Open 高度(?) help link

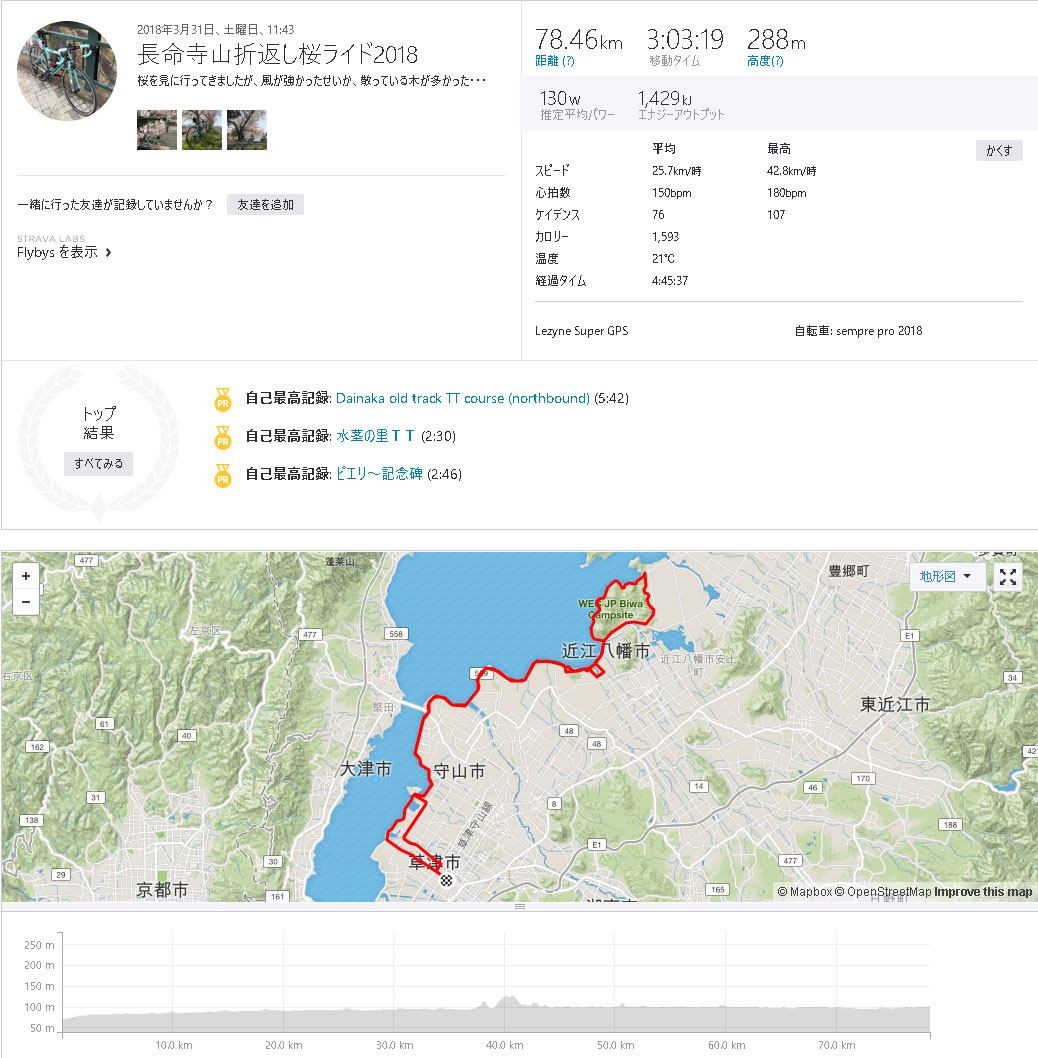(765, 61)
